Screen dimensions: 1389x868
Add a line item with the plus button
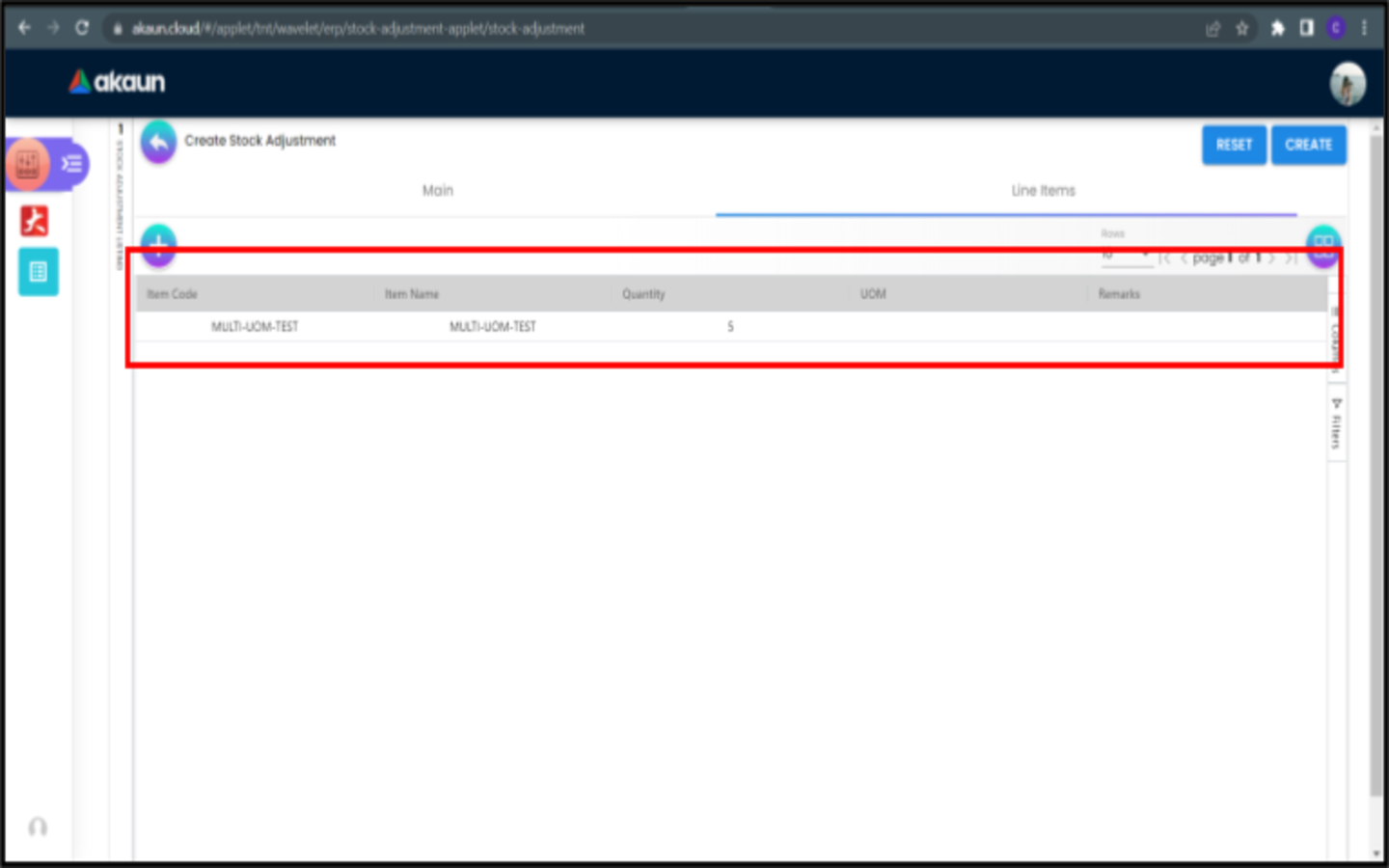point(158,244)
